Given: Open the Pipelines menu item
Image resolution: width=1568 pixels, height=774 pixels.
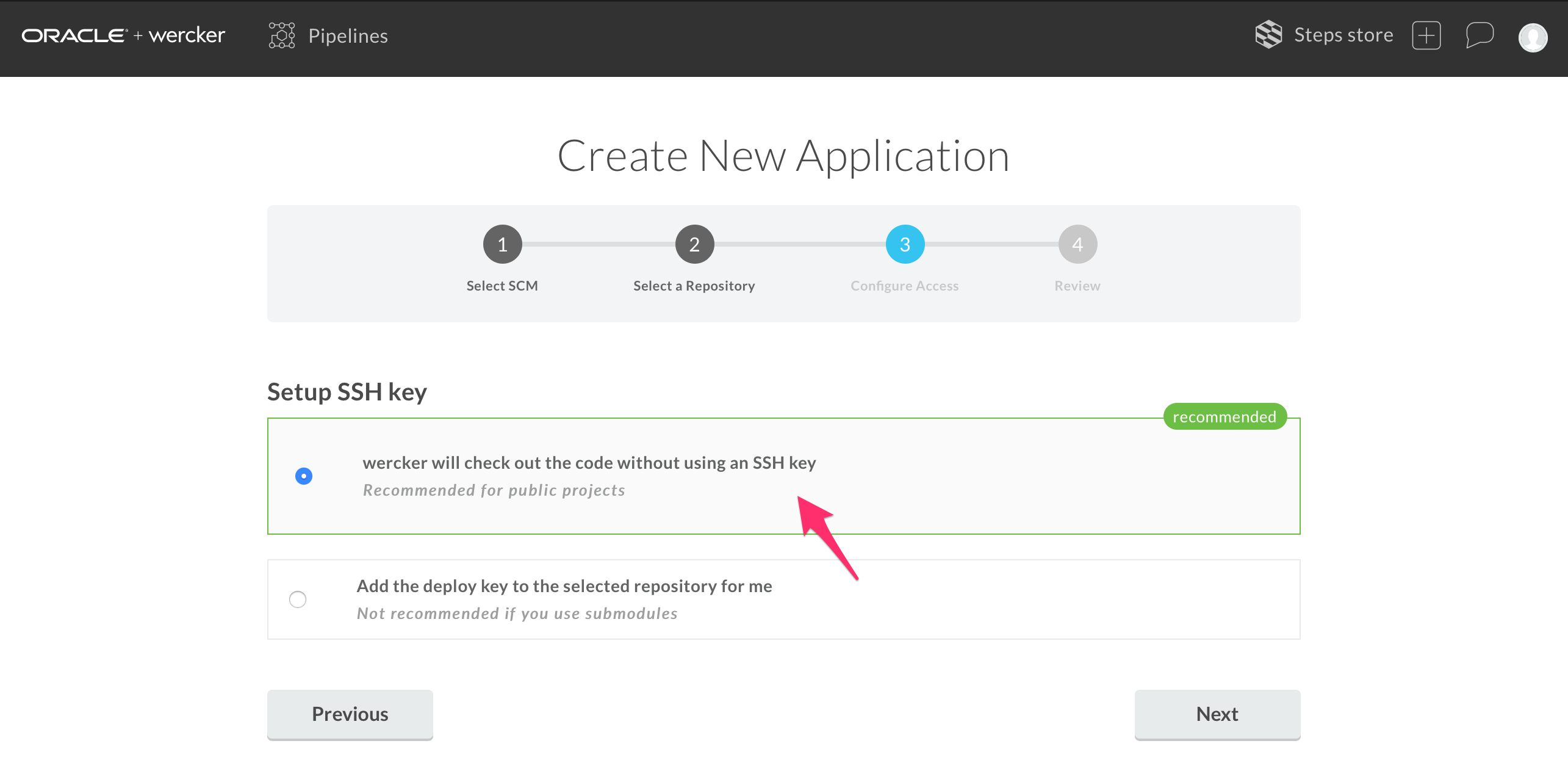Looking at the screenshot, I should [x=348, y=36].
